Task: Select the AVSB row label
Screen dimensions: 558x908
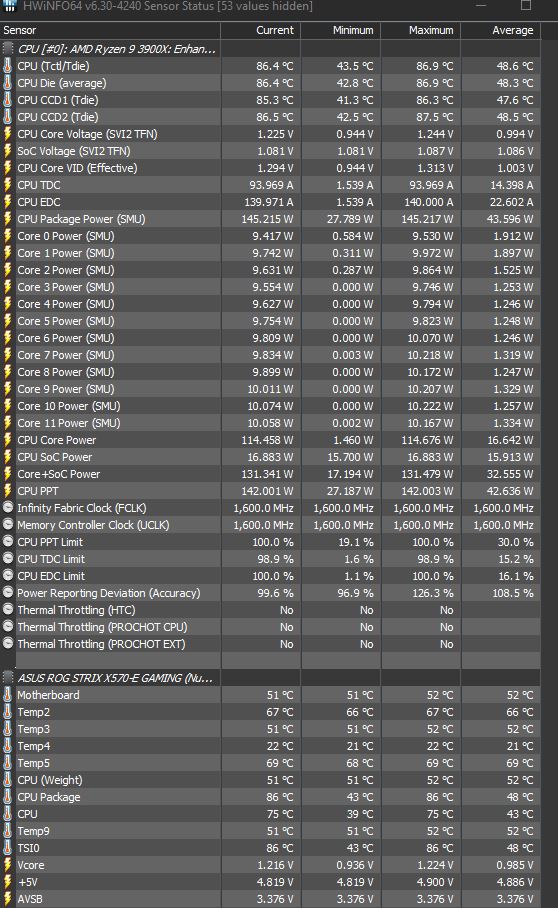Action: click(x=30, y=899)
